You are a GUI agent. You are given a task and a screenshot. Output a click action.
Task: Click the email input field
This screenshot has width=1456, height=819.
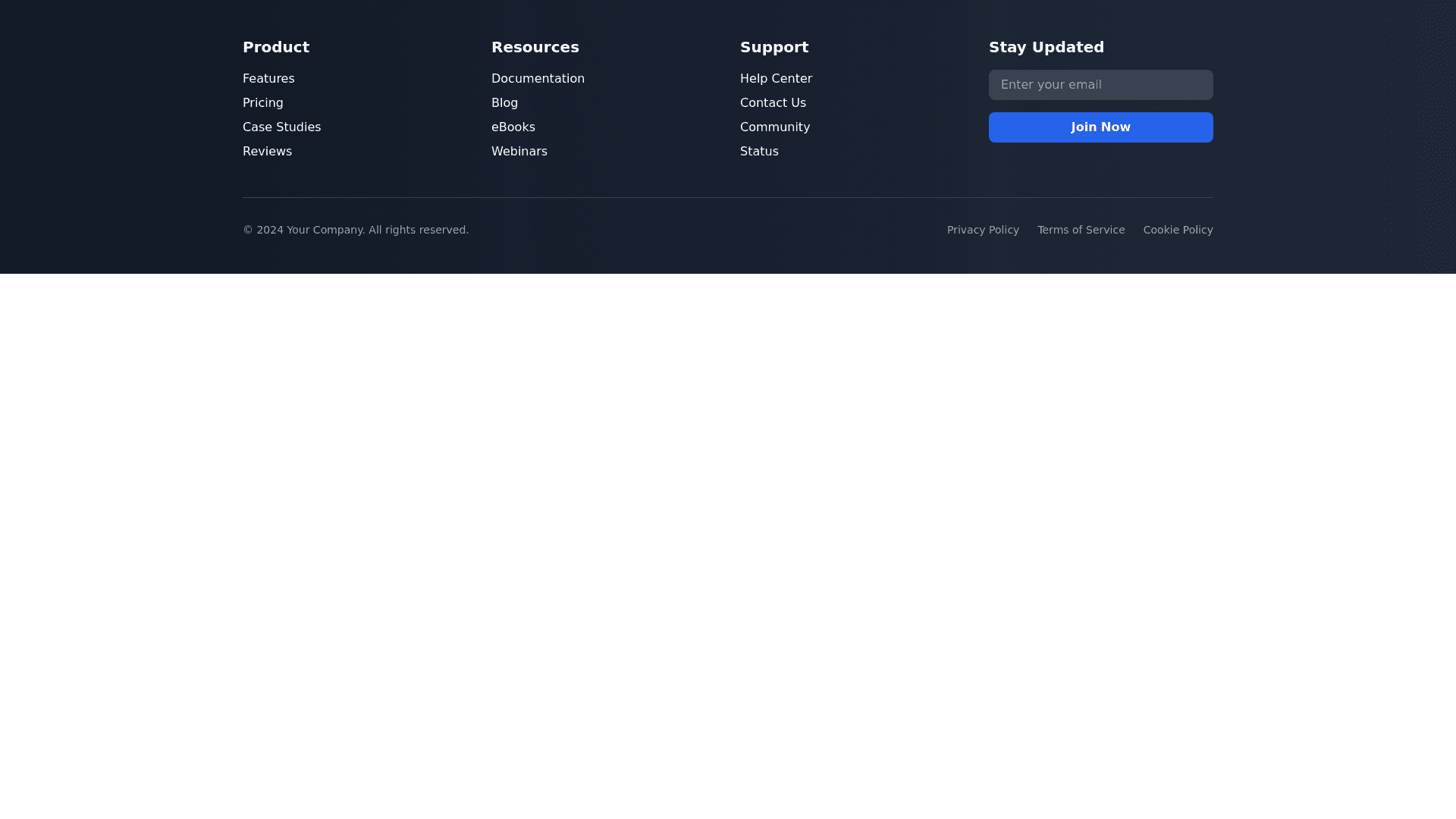click(1100, 85)
